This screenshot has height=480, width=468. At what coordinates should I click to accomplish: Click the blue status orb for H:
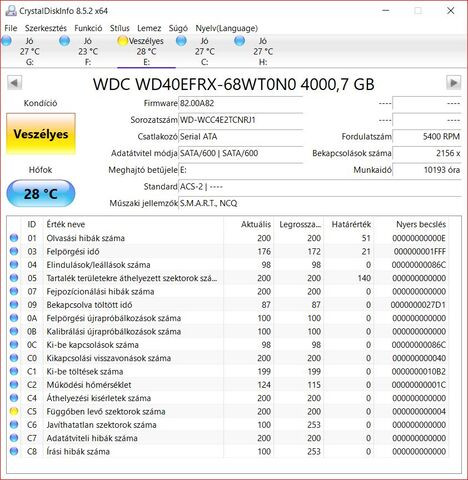point(240,41)
